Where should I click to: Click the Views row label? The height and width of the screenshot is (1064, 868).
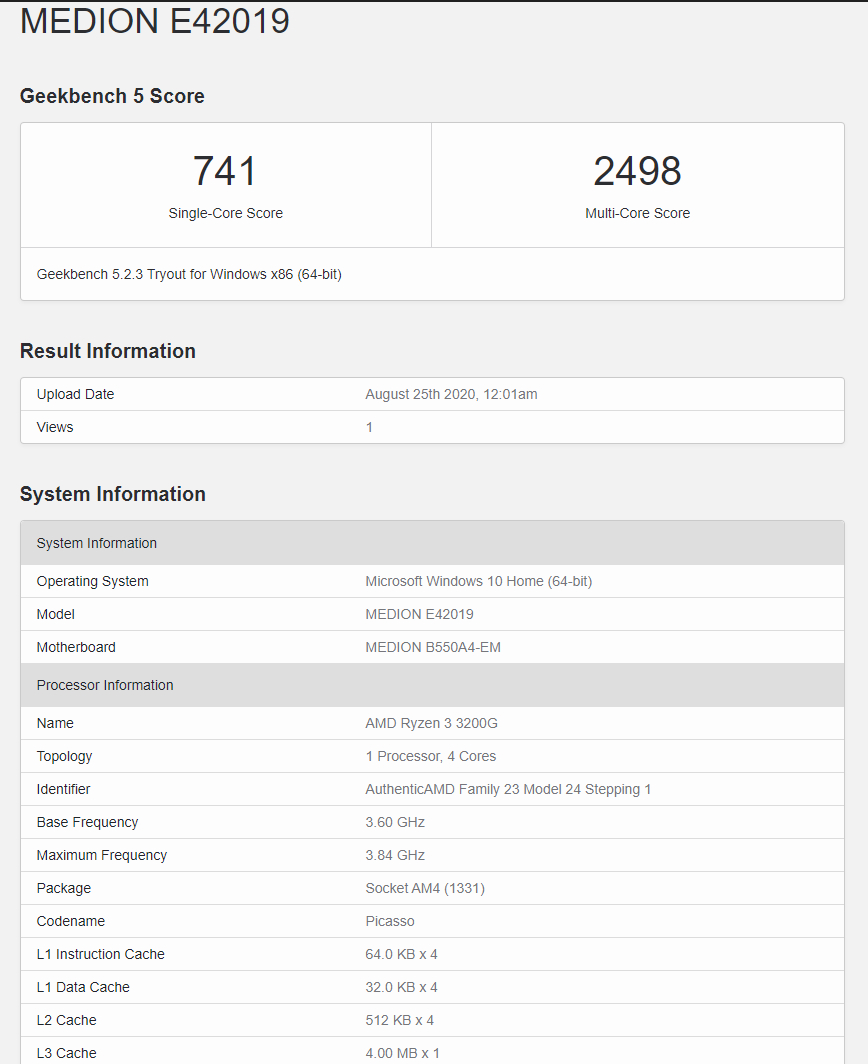(55, 427)
